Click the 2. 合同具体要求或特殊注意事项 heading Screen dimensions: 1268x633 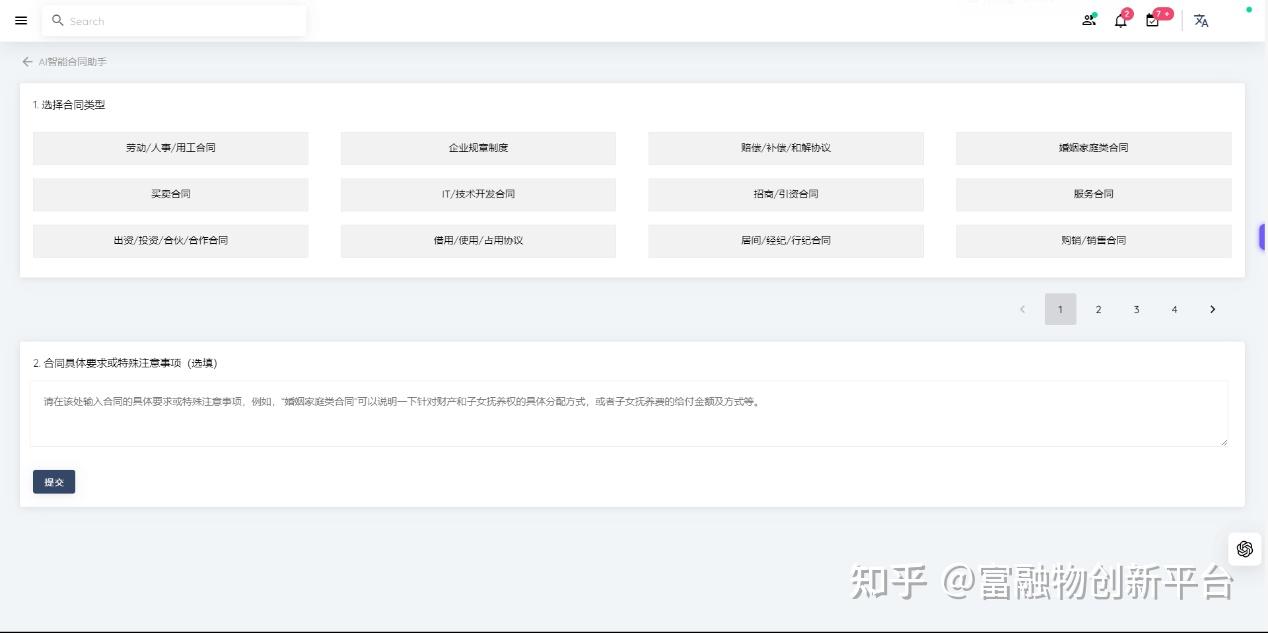(125, 363)
